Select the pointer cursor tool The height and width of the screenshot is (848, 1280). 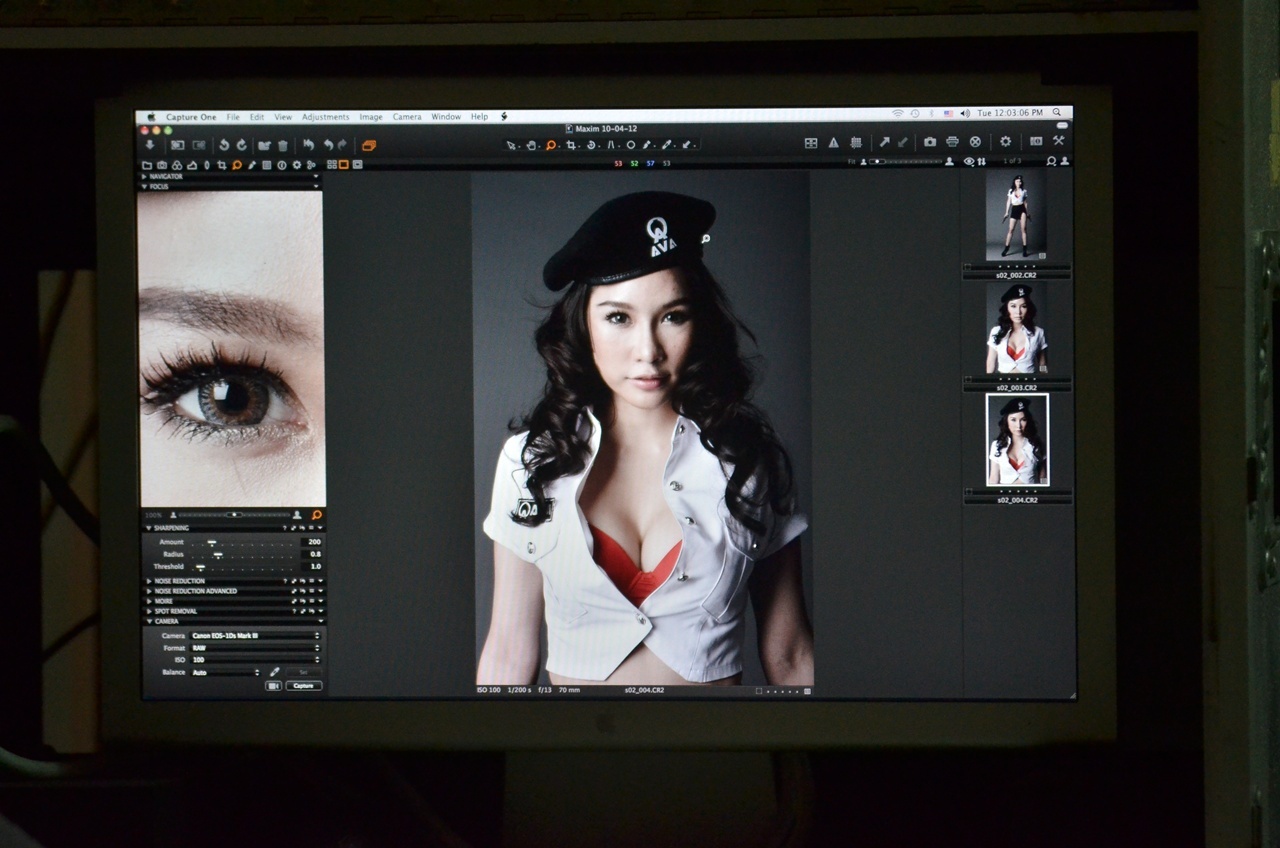pos(511,145)
